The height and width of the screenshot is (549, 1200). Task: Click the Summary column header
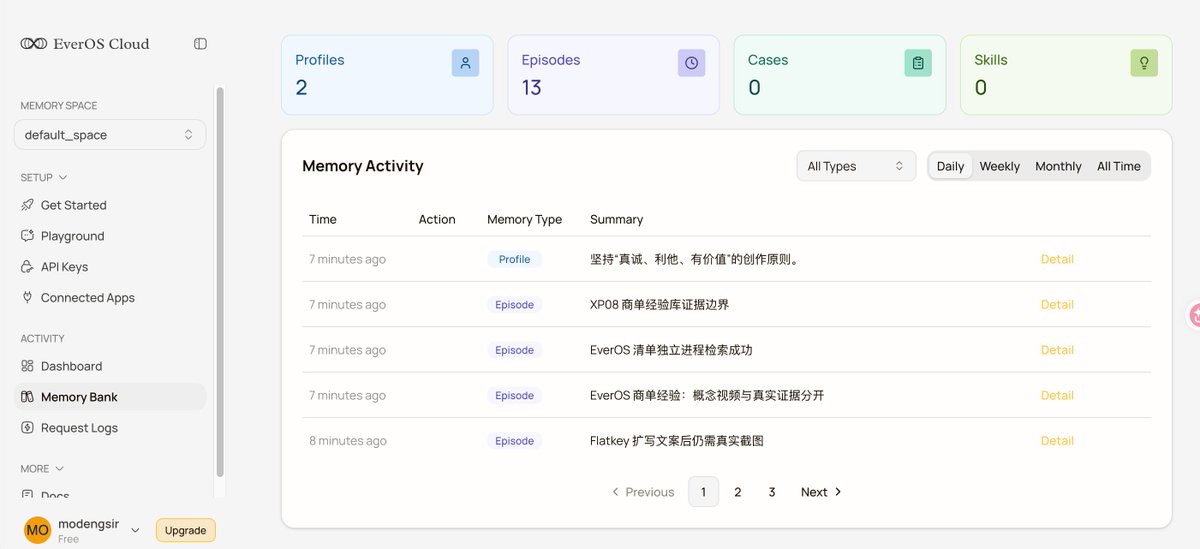616,219
